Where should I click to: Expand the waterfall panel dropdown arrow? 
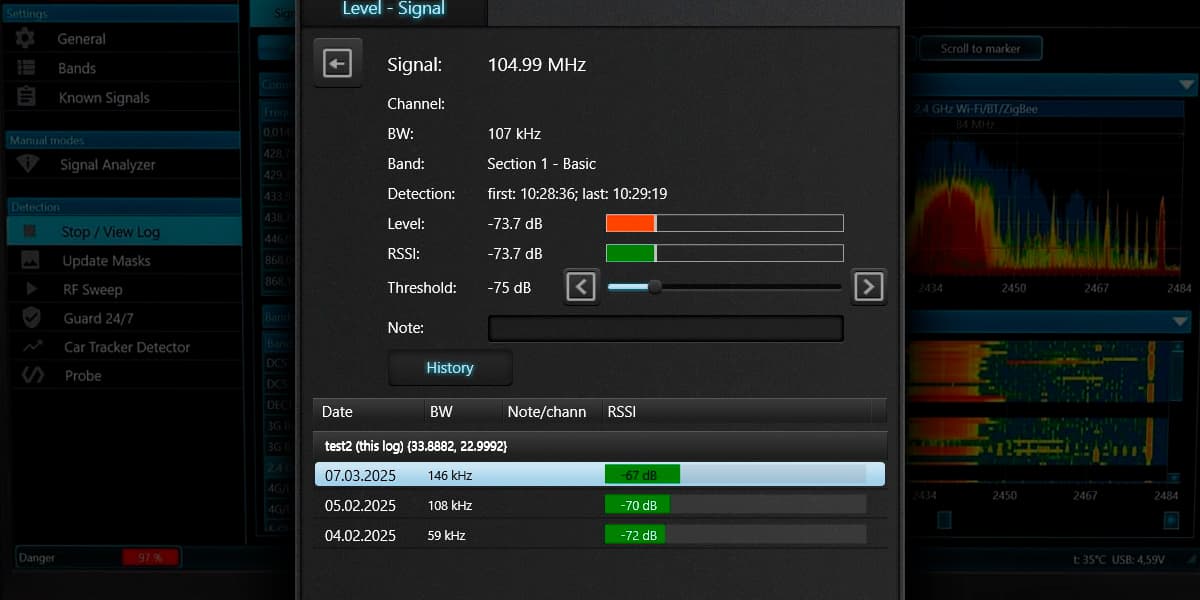1181,321
